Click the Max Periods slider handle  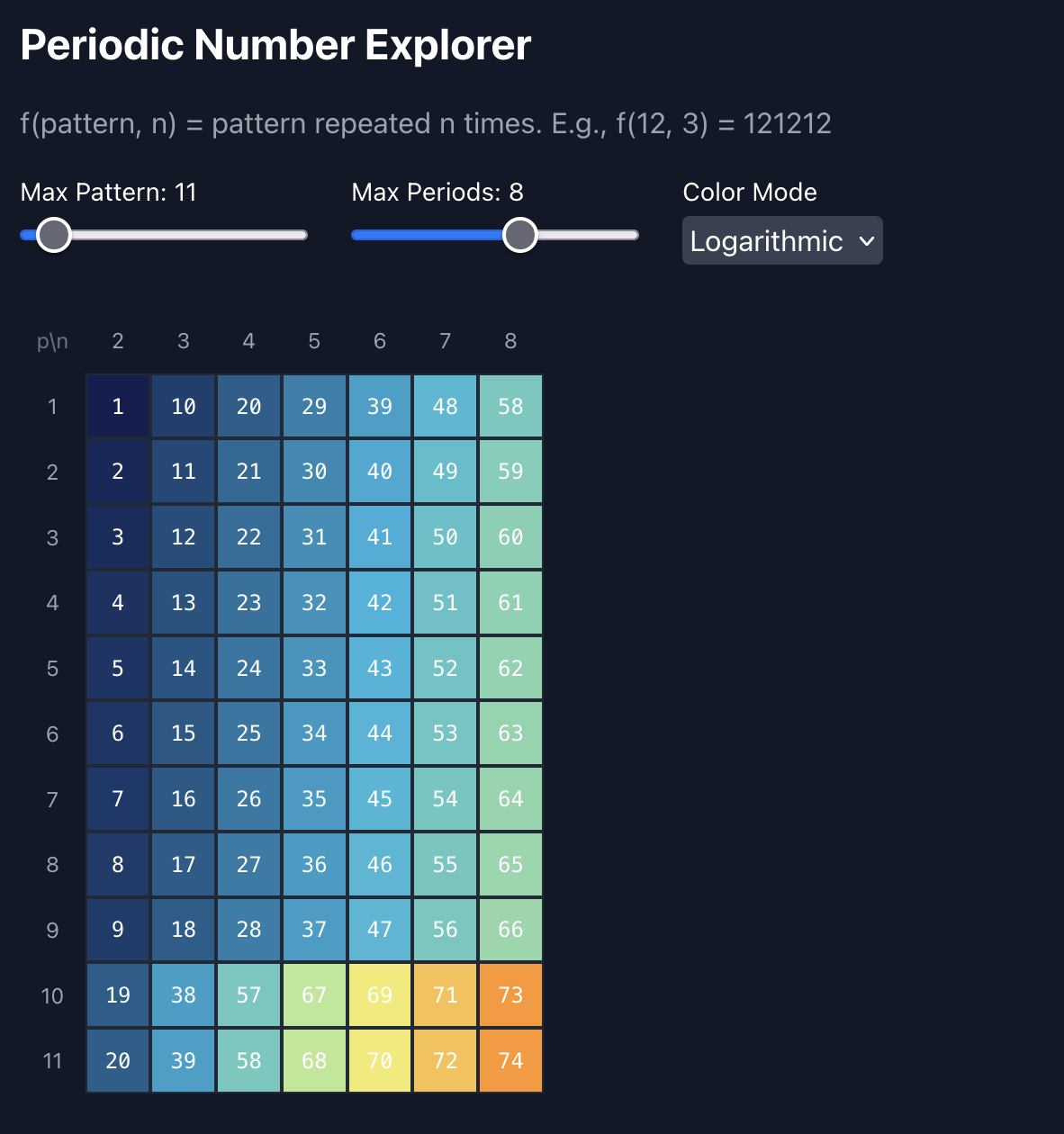click(x=520, y=235)
